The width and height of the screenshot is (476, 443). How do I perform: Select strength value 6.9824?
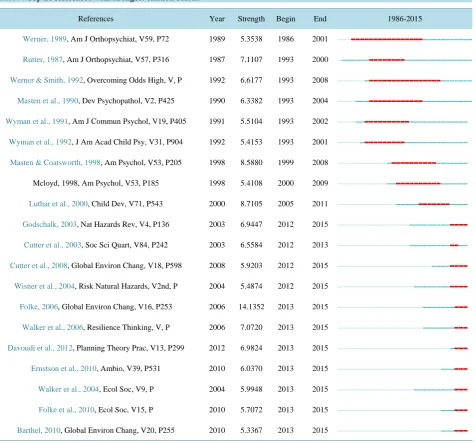251,348
